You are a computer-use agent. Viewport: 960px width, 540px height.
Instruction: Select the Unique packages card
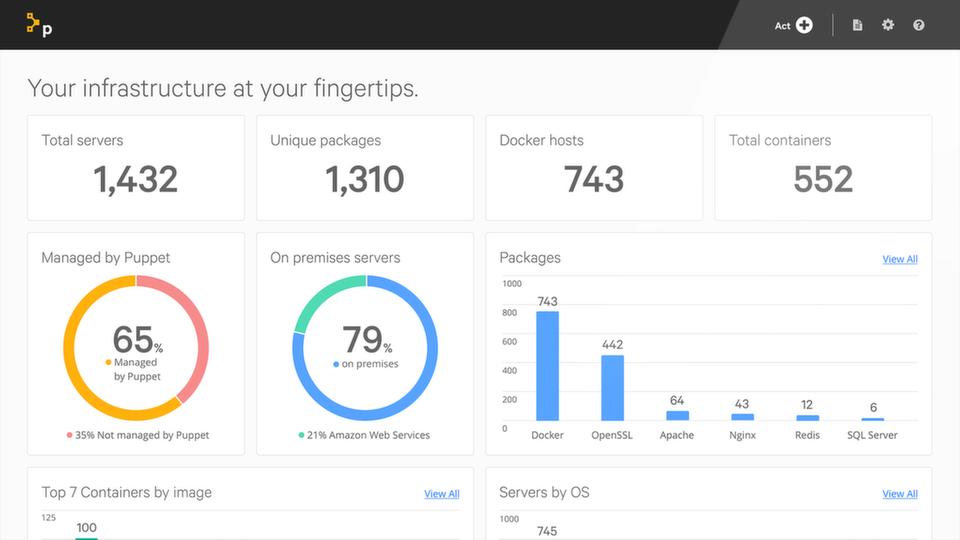365,168
